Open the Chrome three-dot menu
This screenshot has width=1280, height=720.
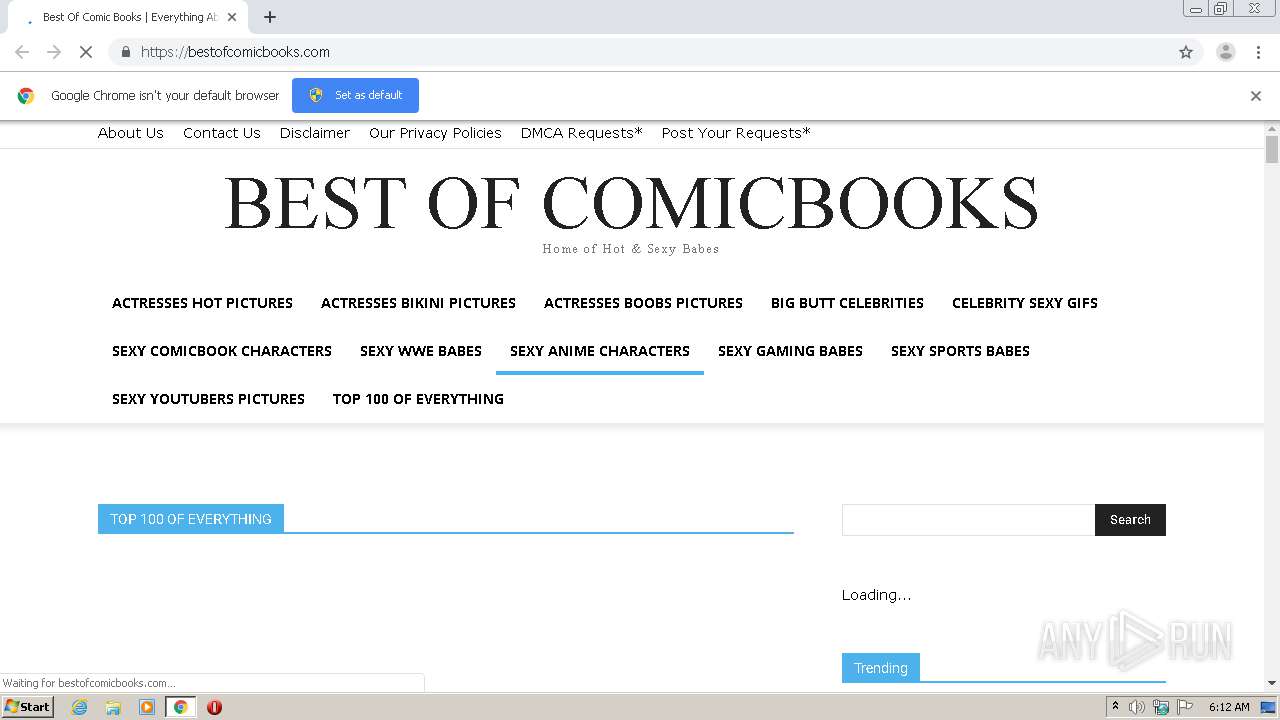coord(1259,52)
